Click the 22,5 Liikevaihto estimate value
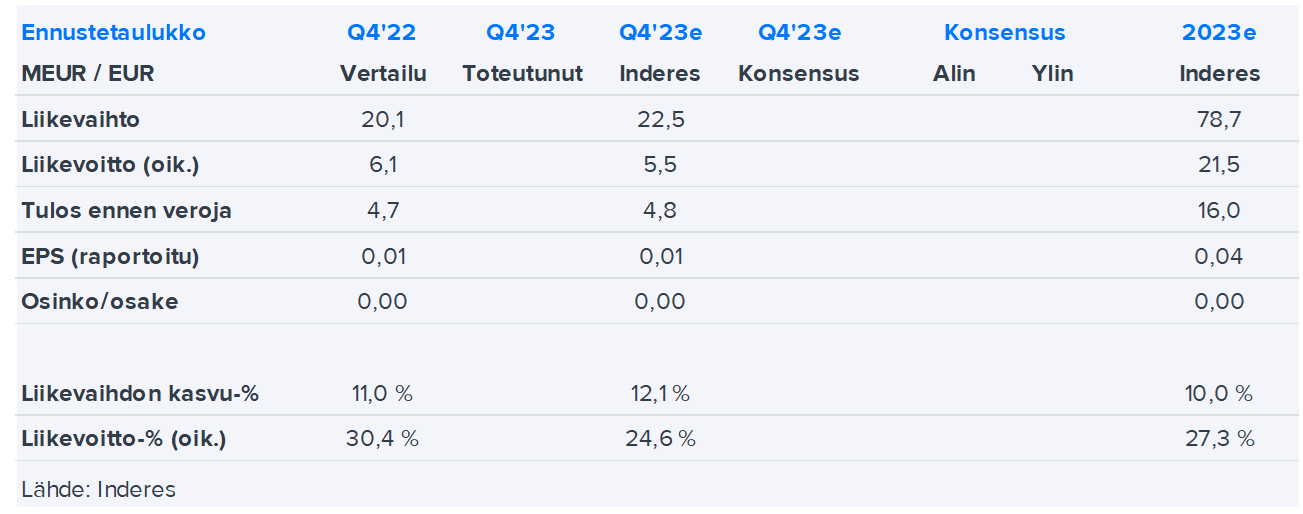 [x=660, y=120]
